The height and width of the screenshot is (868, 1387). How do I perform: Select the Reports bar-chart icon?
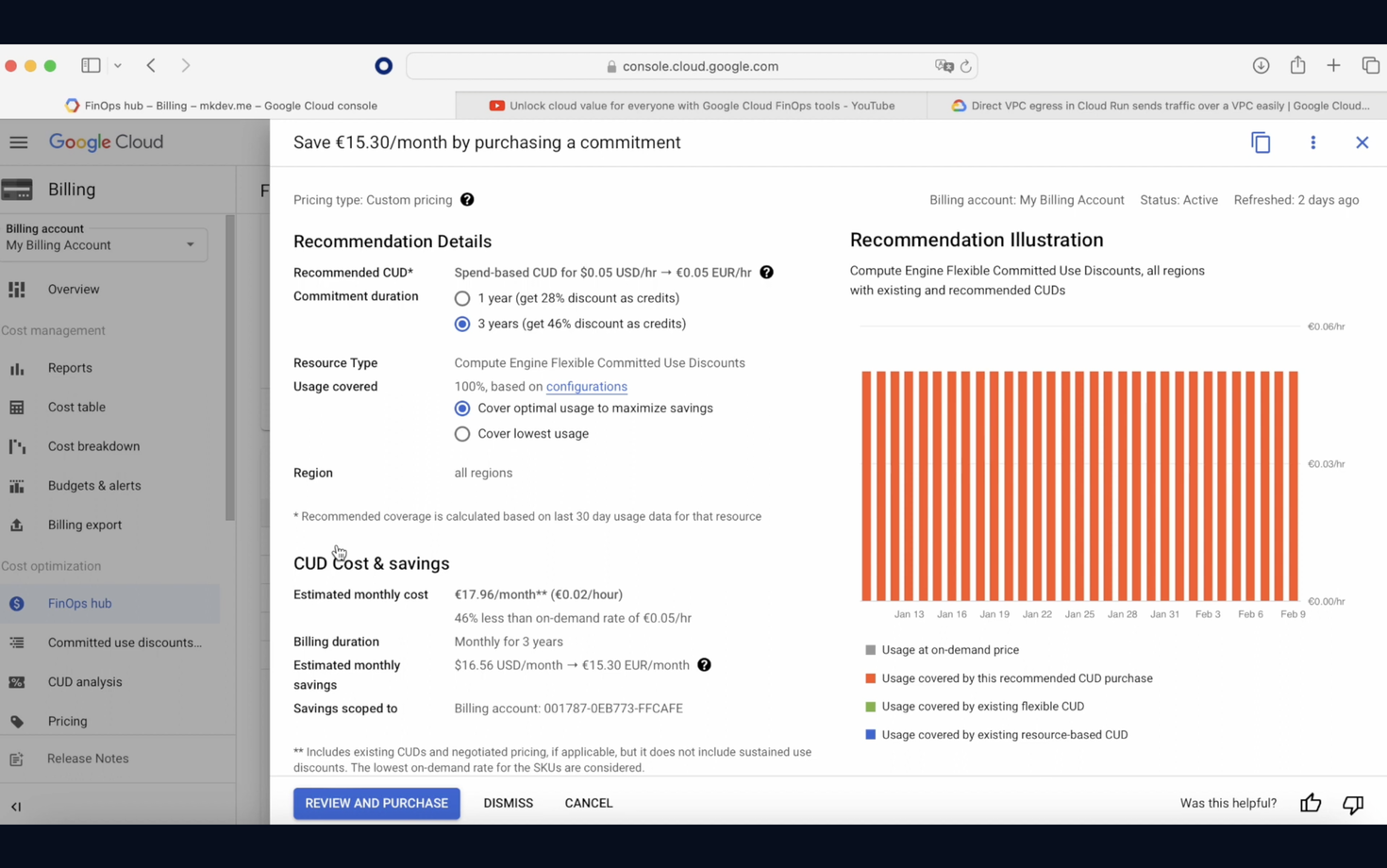(x=17, y=368)
